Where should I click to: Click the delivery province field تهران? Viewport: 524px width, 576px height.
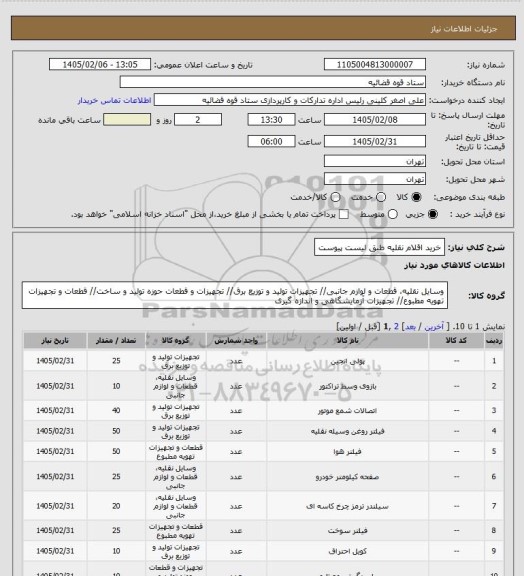tap(375, 161)
